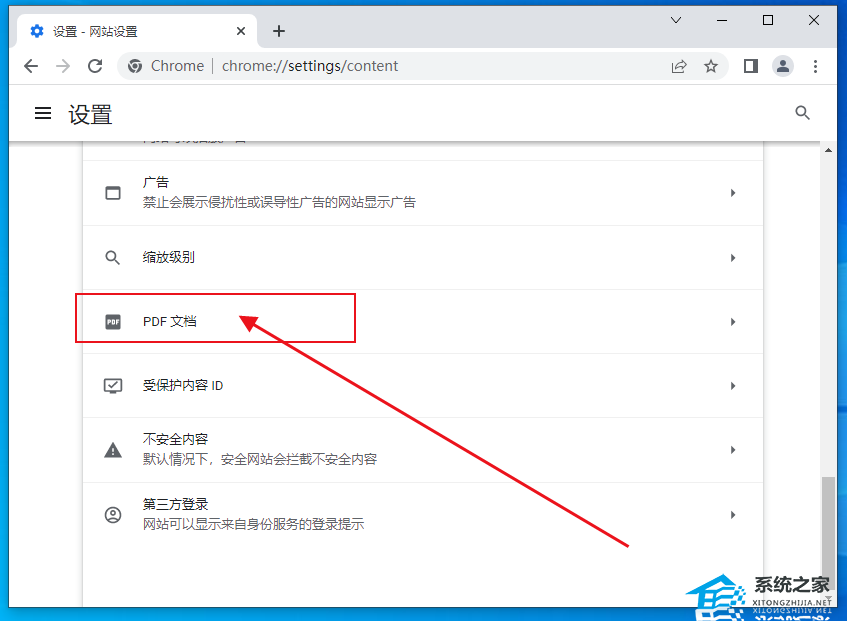Open Chrome three-dot menu
Screen dimensions: 847x621
(x=815, y=66)
